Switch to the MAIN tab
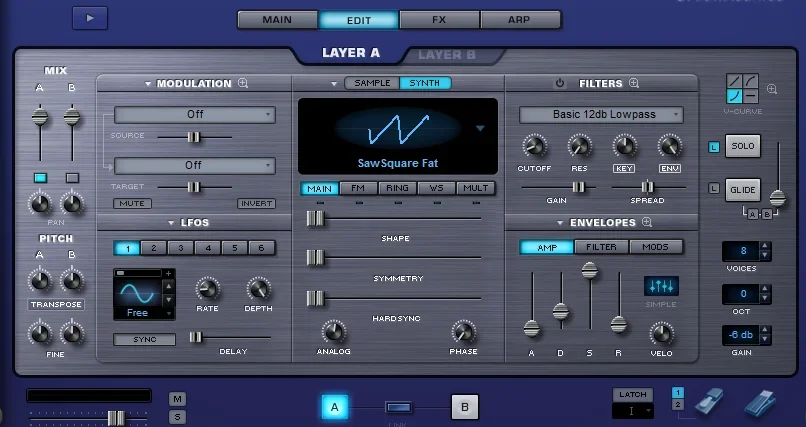This screenshot has height=427, width=806. (277, 20)
